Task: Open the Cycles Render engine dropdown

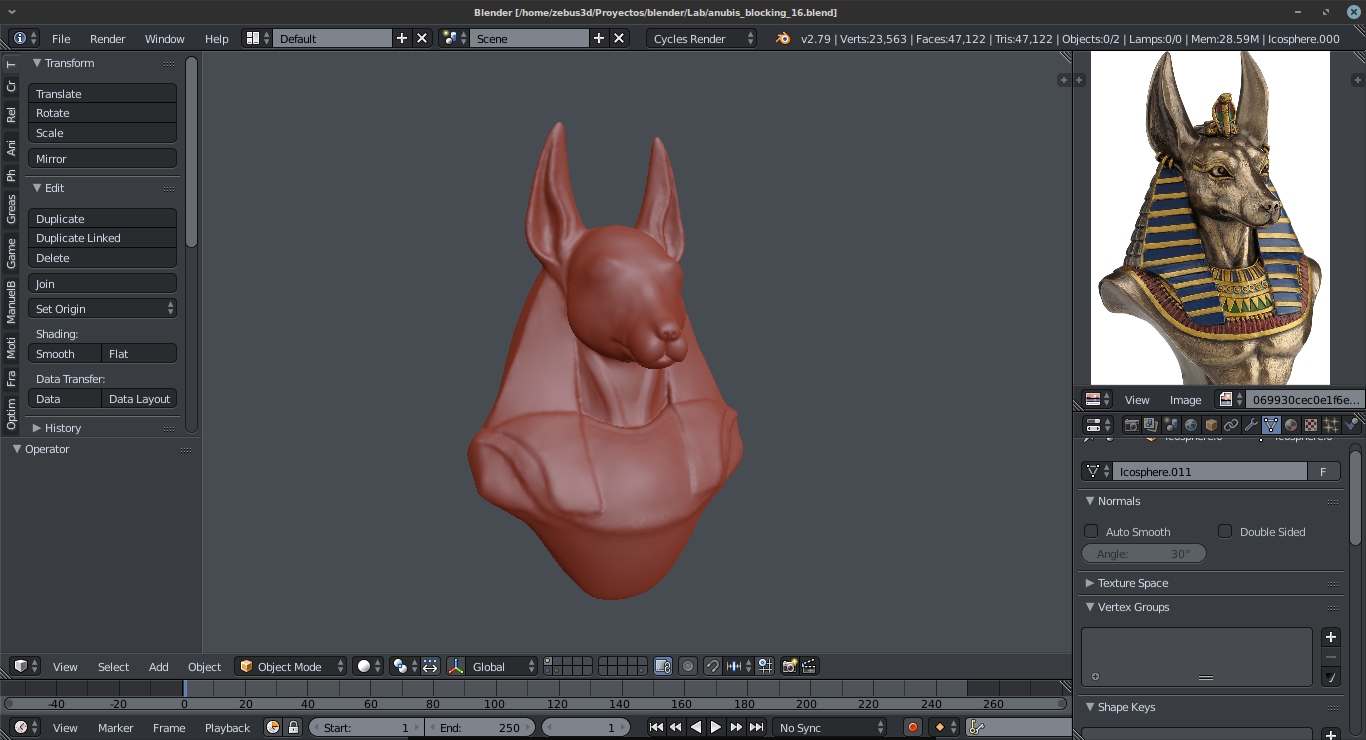Action: [x=702, y=39]
